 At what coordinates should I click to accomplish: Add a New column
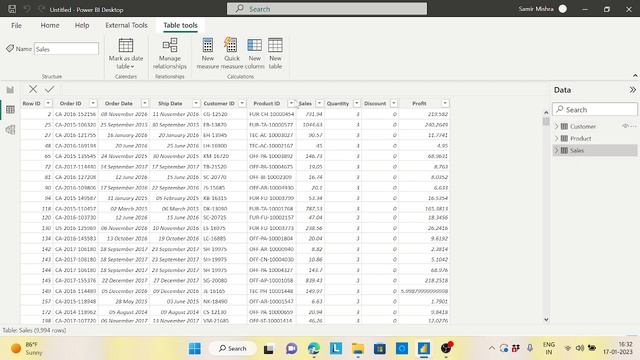[254, 53]
